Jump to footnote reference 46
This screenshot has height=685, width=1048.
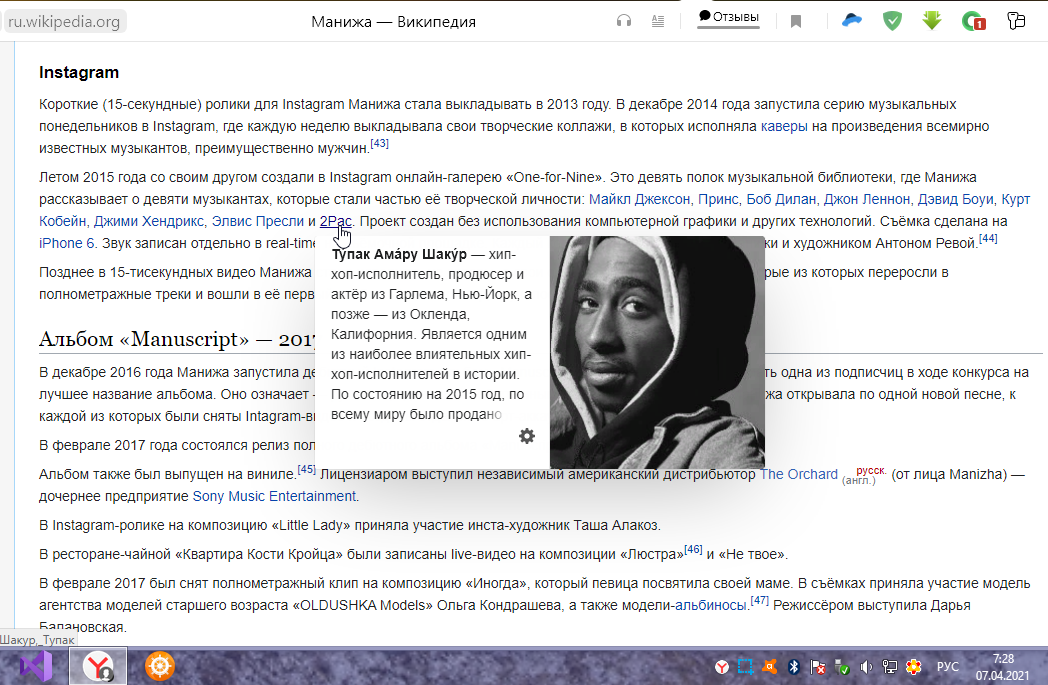pos(693,549)
